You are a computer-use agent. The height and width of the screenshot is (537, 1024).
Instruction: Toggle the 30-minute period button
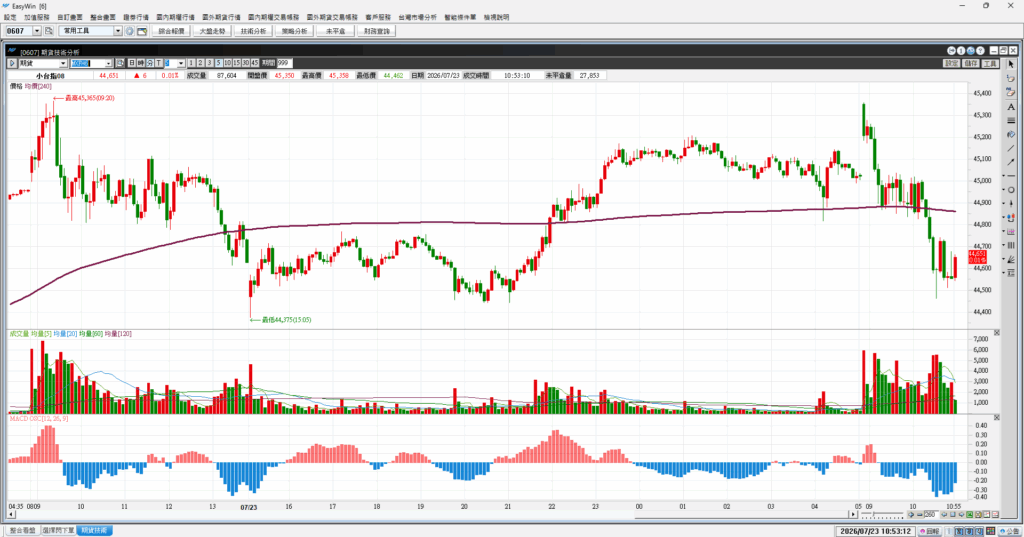[246, 63]
